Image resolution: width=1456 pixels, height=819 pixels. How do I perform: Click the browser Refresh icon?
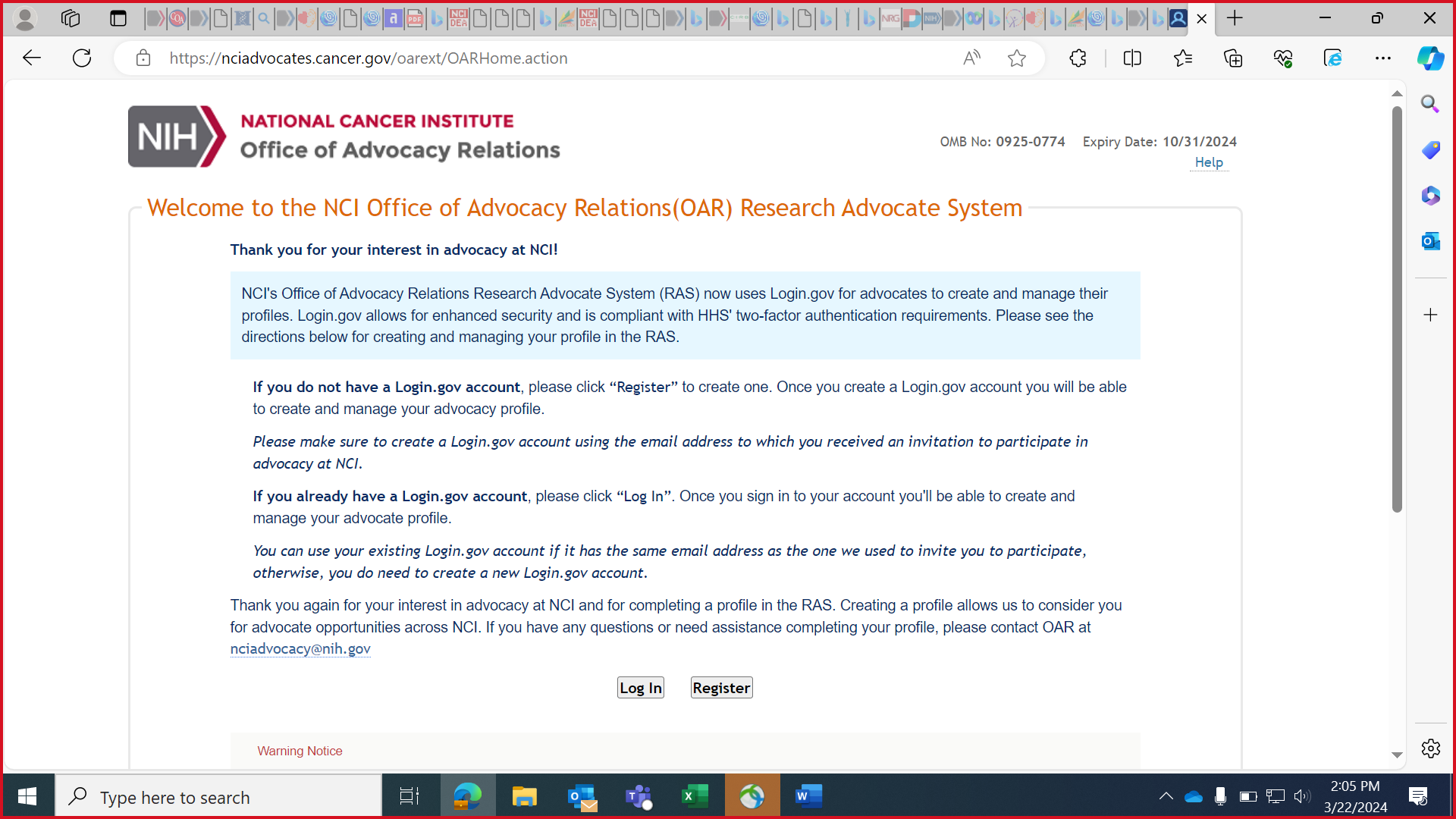[x=82, y=58]
